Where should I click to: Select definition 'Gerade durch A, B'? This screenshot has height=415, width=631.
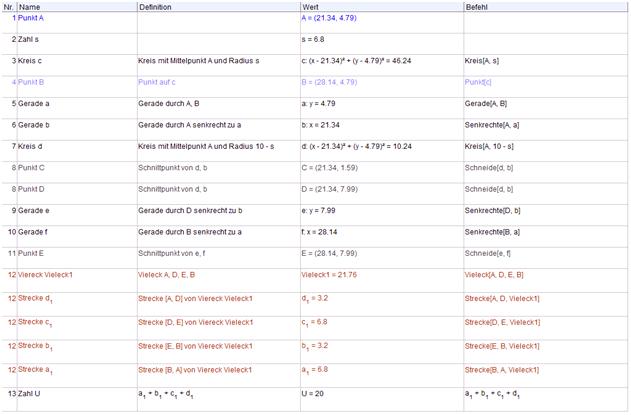pyautogui.click(x=179, y=103)
